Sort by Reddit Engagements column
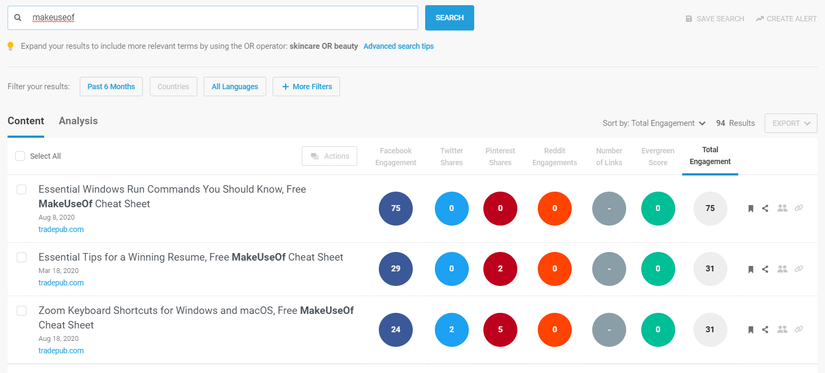Screen dimensions: 825x373 click(x=555, y=157)
